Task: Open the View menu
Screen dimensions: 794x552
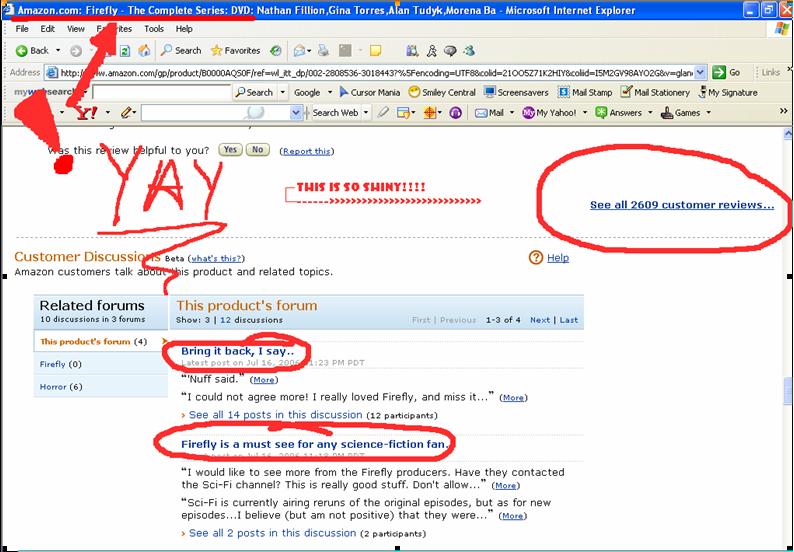Action: tap(75, 29)
